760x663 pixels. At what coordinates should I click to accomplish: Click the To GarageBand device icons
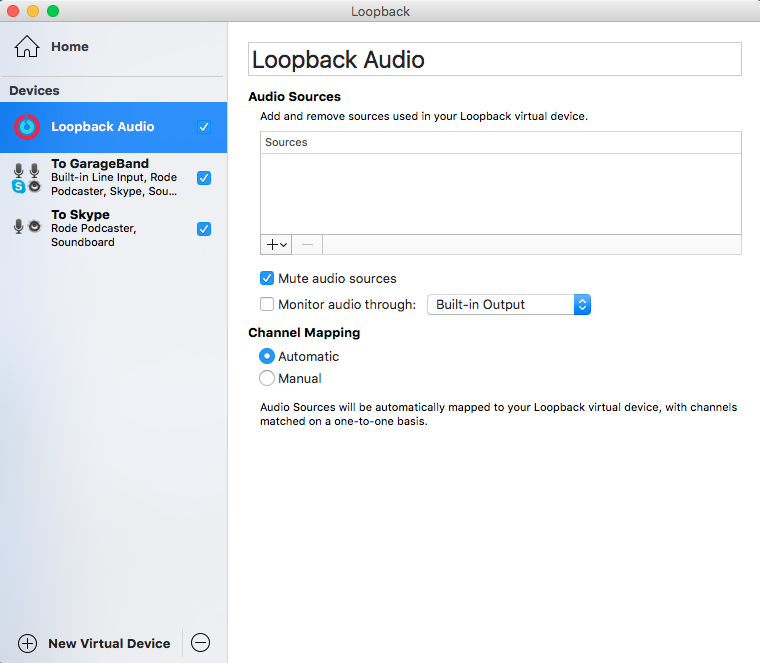27,178
